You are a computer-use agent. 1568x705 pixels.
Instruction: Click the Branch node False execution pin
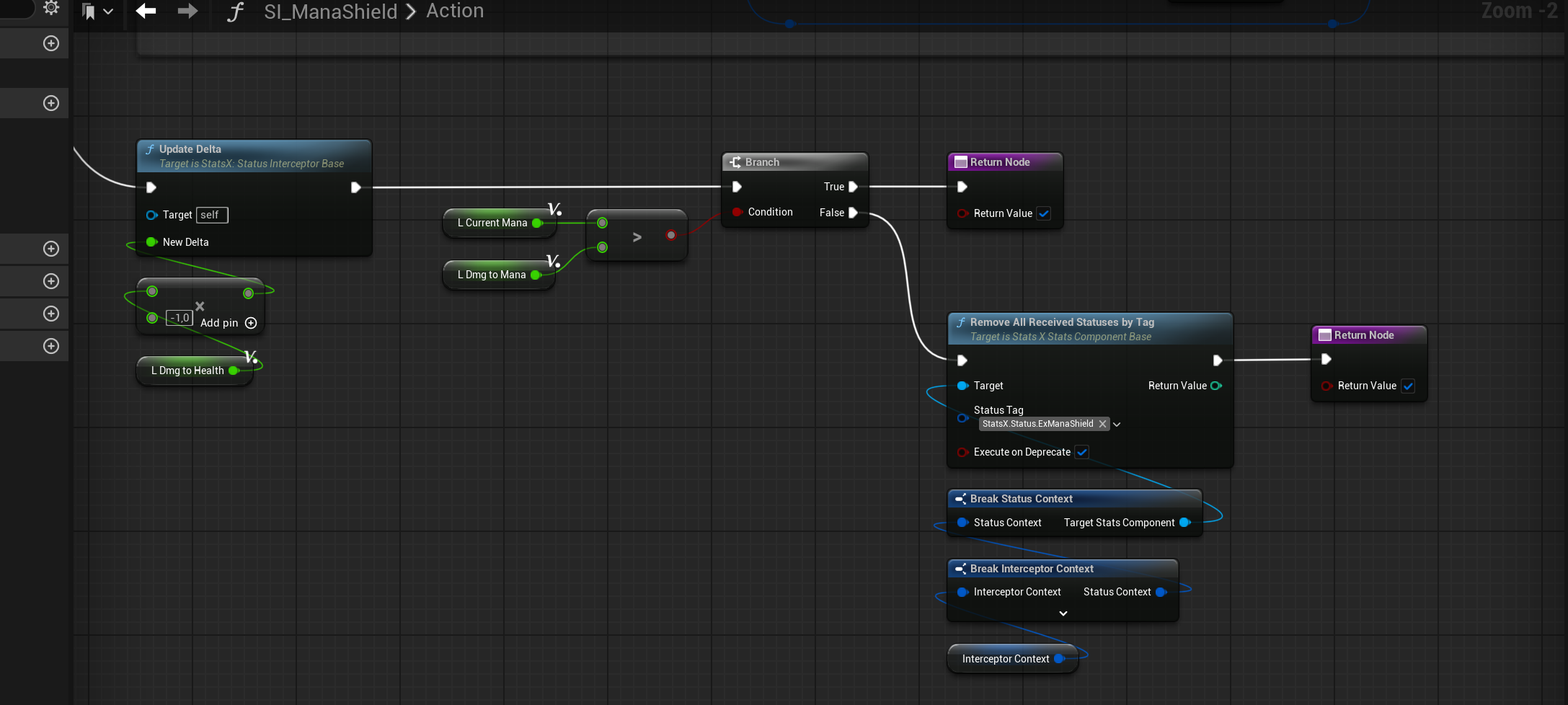[853, 213]
